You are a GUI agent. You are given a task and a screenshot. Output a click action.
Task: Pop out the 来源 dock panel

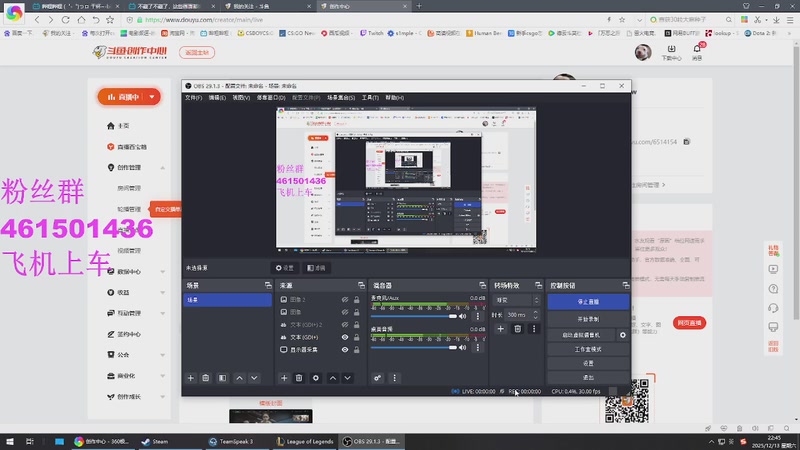click(x=361, y=286)
